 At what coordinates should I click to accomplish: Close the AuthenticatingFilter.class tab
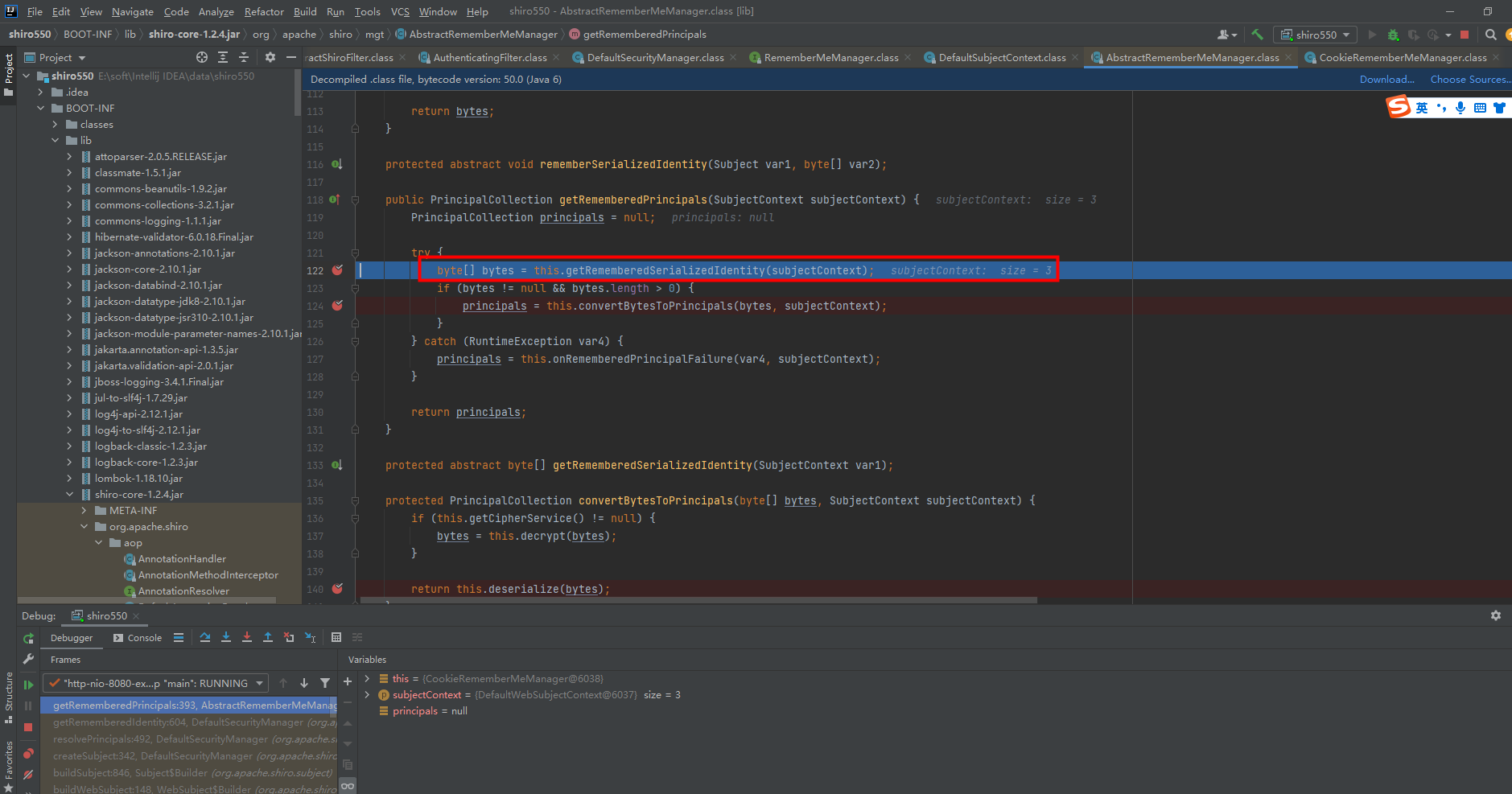tap(556, 57)
